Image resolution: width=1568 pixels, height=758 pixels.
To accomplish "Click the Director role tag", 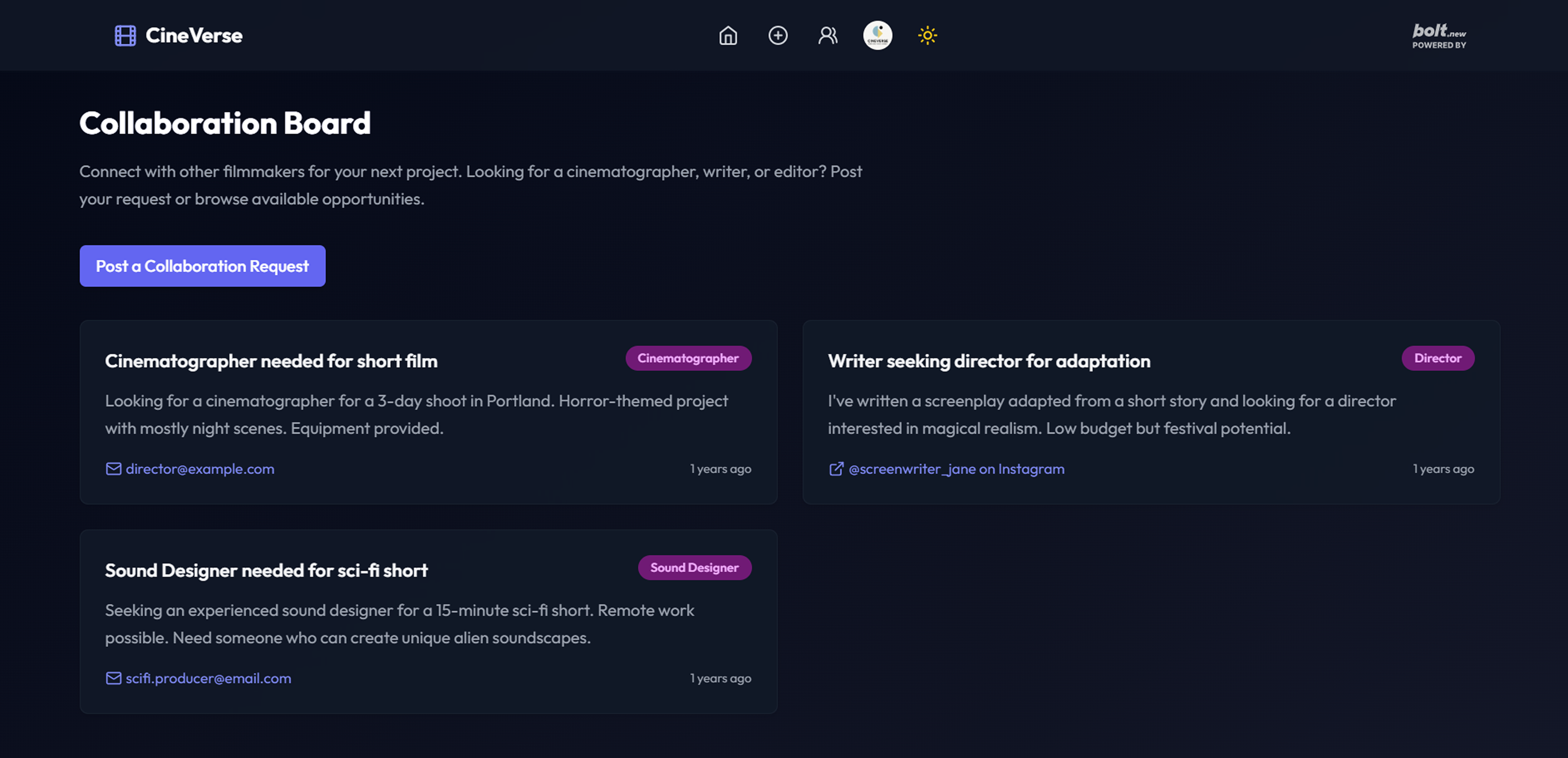I will 1437,358.
